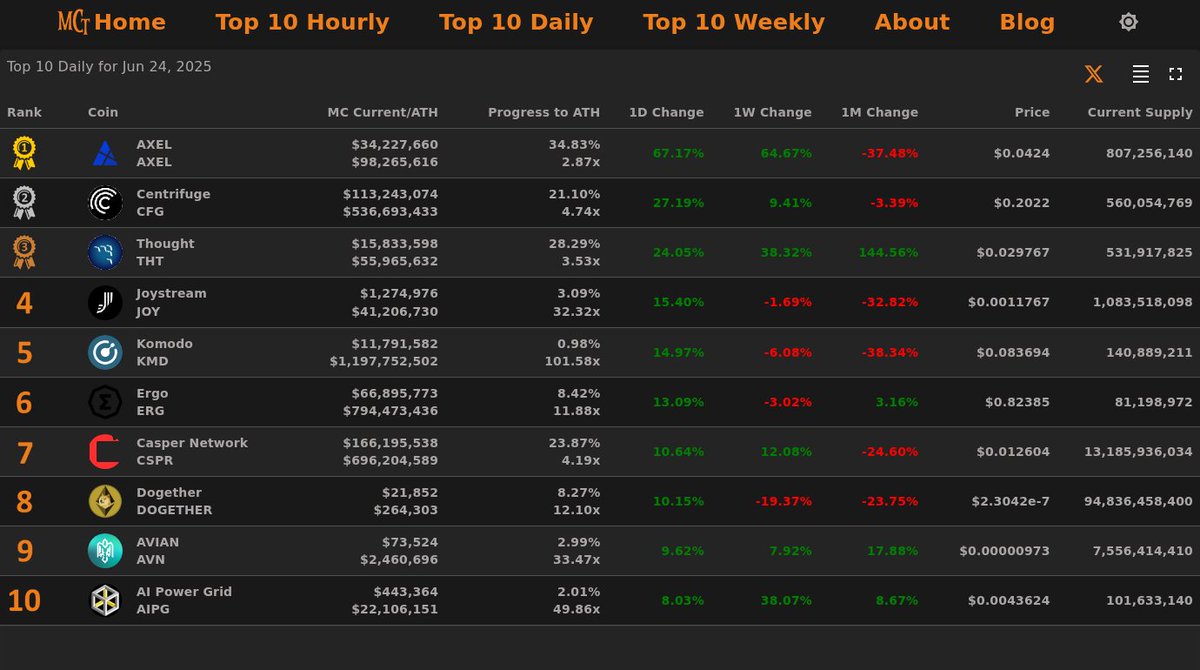
Task: Sort by the Coin column header
Action: coord(104,113)
